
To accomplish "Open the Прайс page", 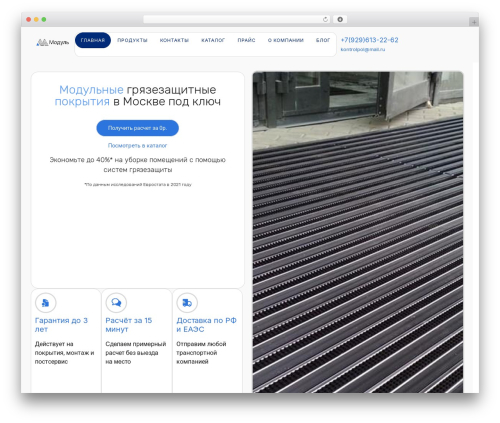I will point(246,40).
